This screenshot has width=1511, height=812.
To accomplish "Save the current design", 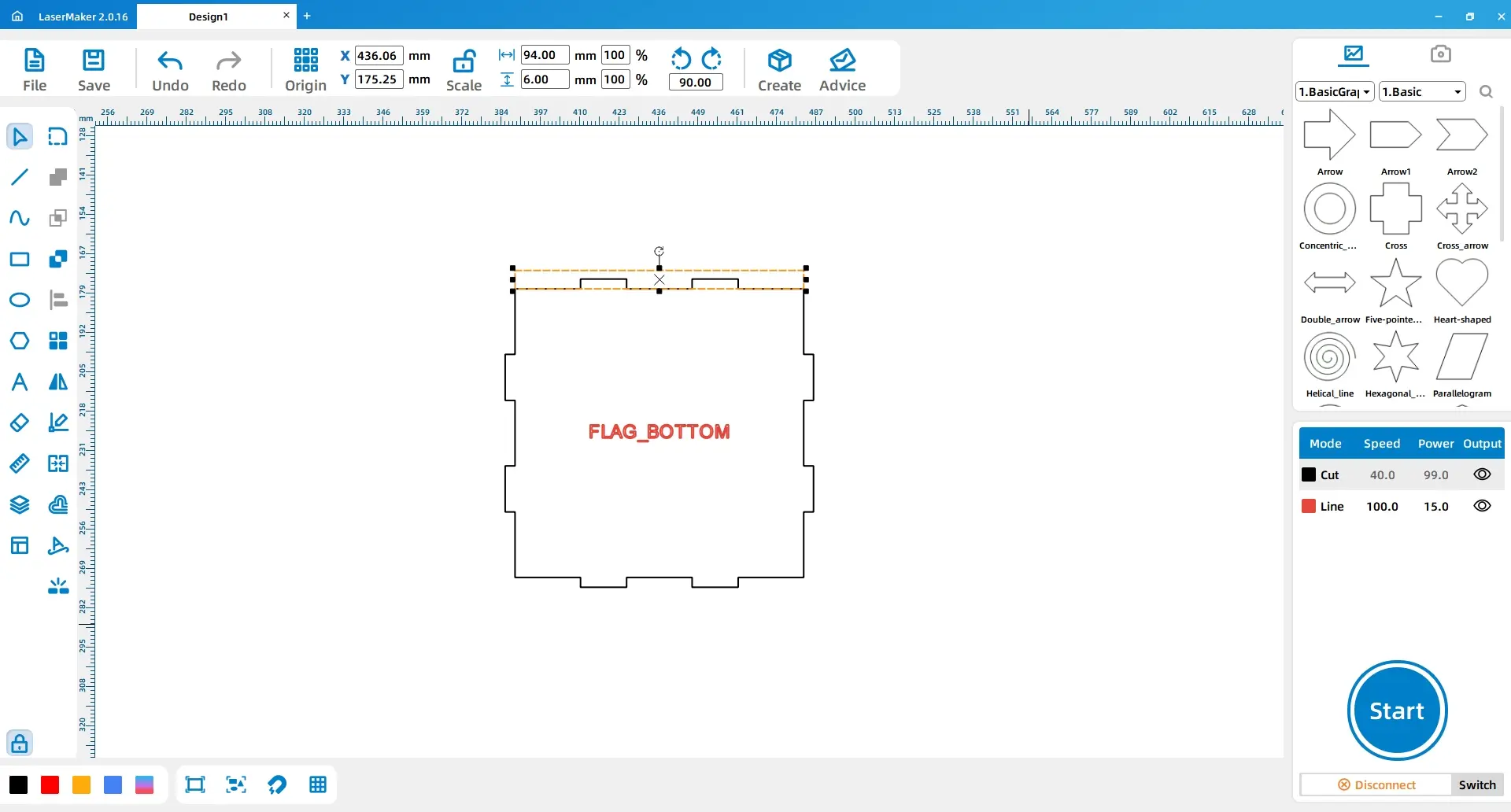I will pyautogui.click(x=94, y=70).
